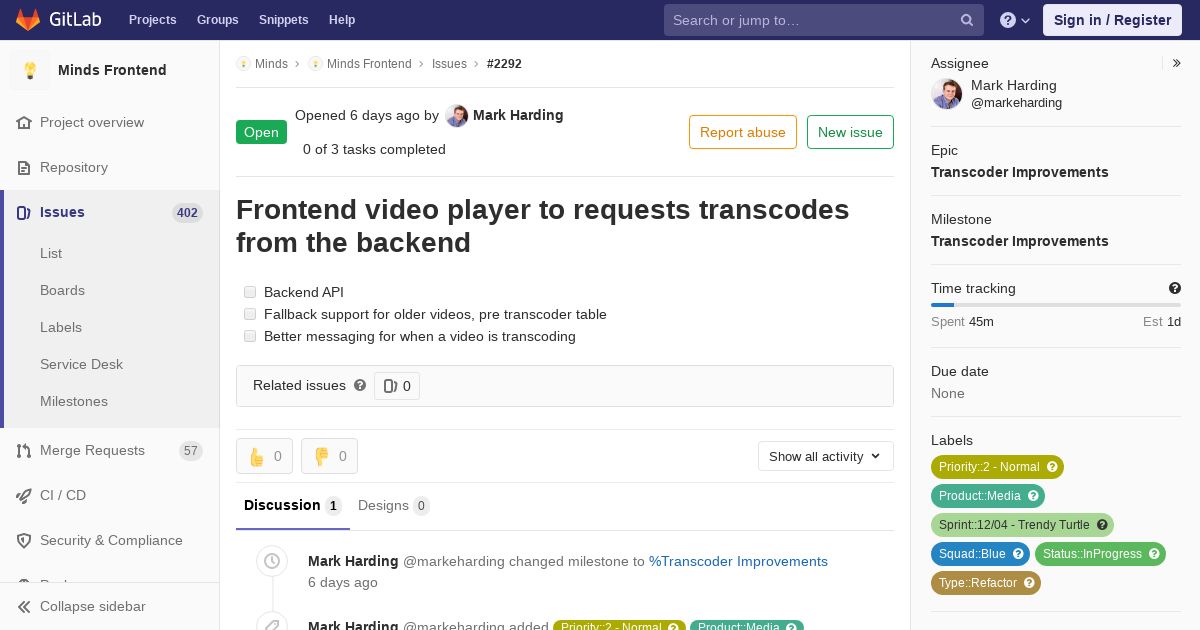This screenshot has height=630, width=1200.
Task: Click the Minds Frontend project title
Action: point(112,70)
